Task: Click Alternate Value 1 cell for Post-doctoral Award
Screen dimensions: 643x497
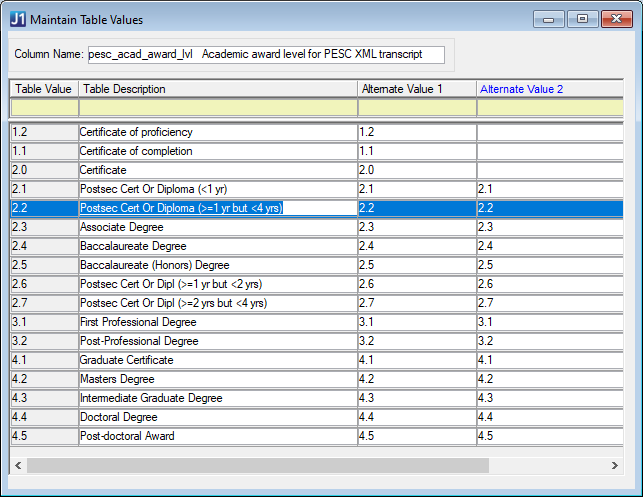Action: 416,436
